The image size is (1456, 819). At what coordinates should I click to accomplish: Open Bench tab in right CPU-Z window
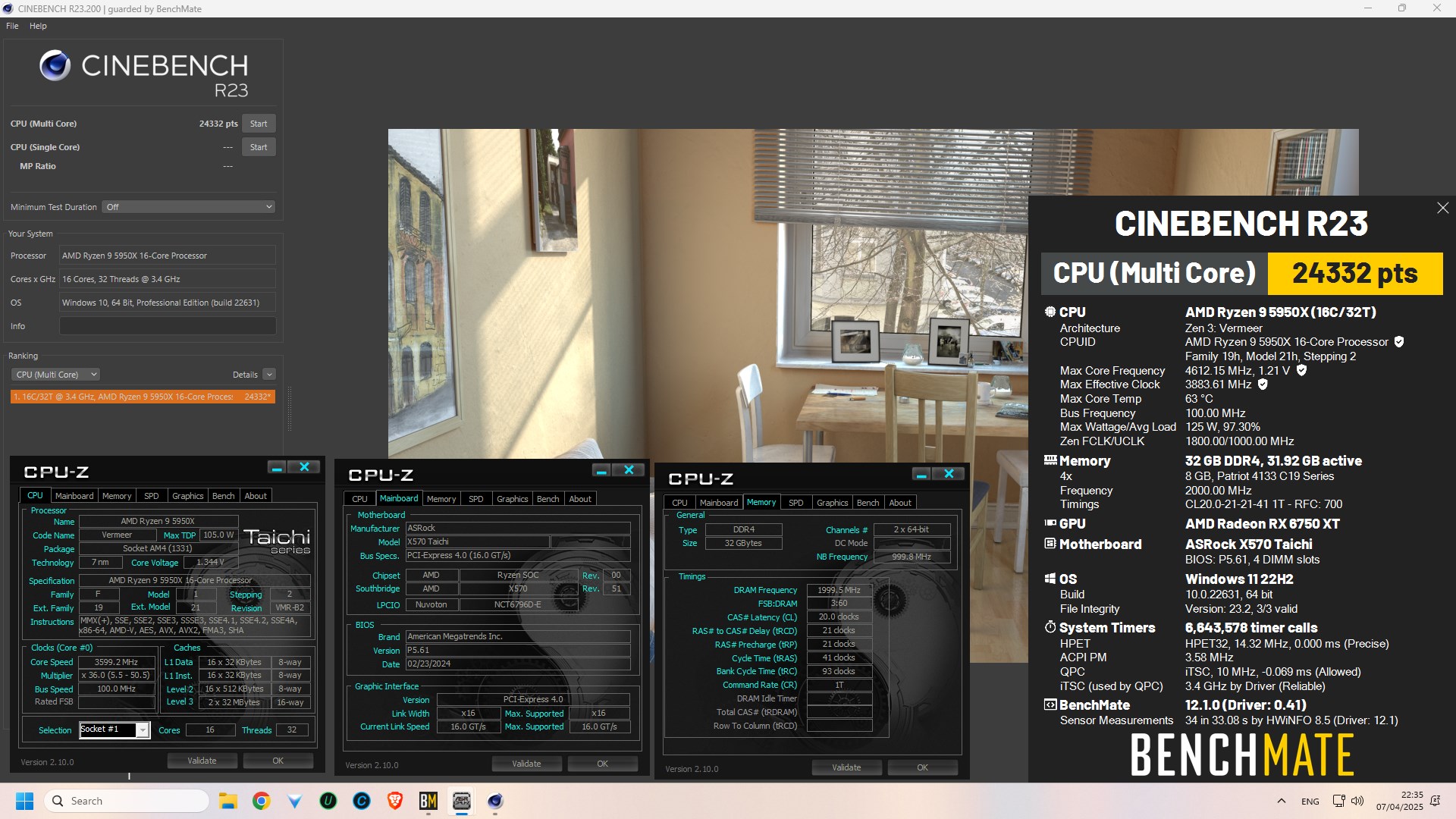868,503
